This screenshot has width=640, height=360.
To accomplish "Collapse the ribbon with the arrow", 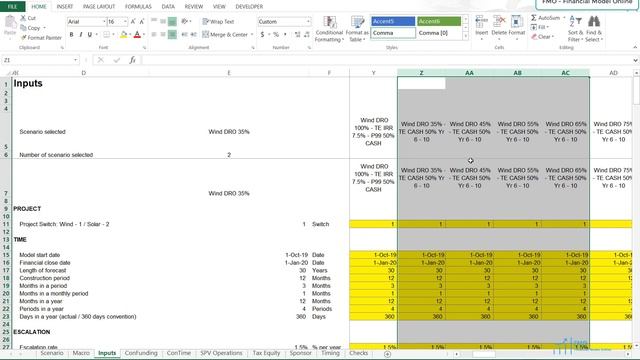I will [635, 48].
